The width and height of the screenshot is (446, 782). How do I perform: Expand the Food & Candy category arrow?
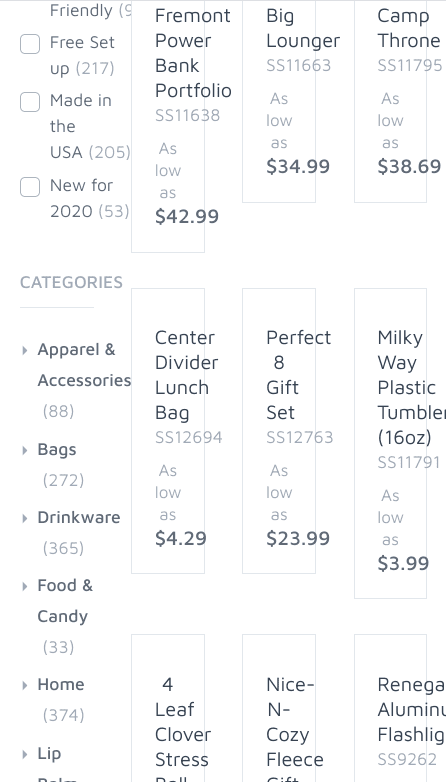[25, 586]
